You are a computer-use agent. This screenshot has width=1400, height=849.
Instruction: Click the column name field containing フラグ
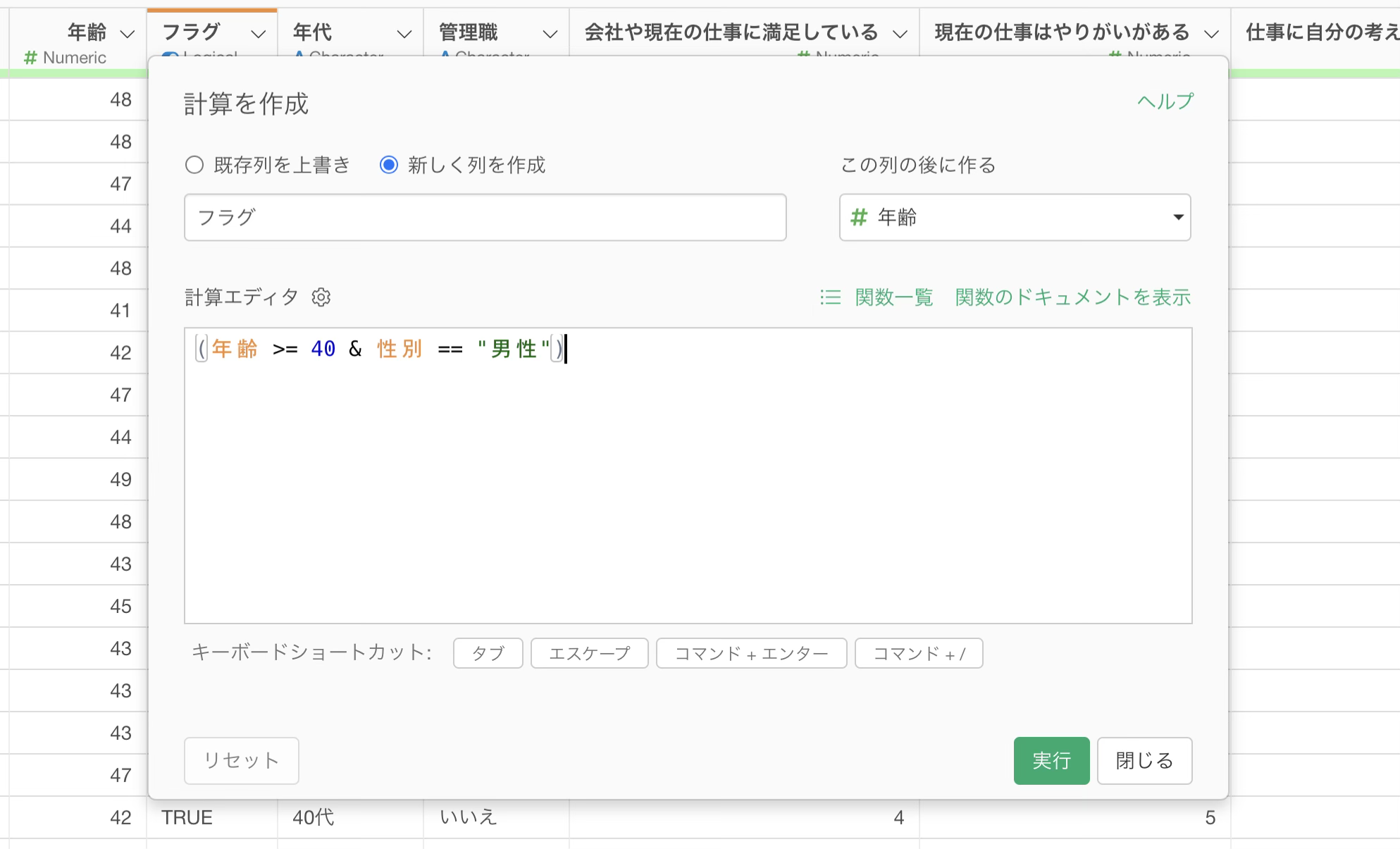point(485,218)
